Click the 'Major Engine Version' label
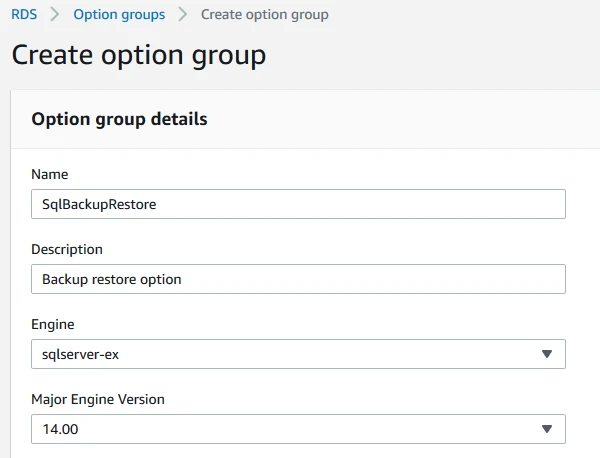Image resolution: width=600 pixels, height=458 pixels. pos(98,399)
